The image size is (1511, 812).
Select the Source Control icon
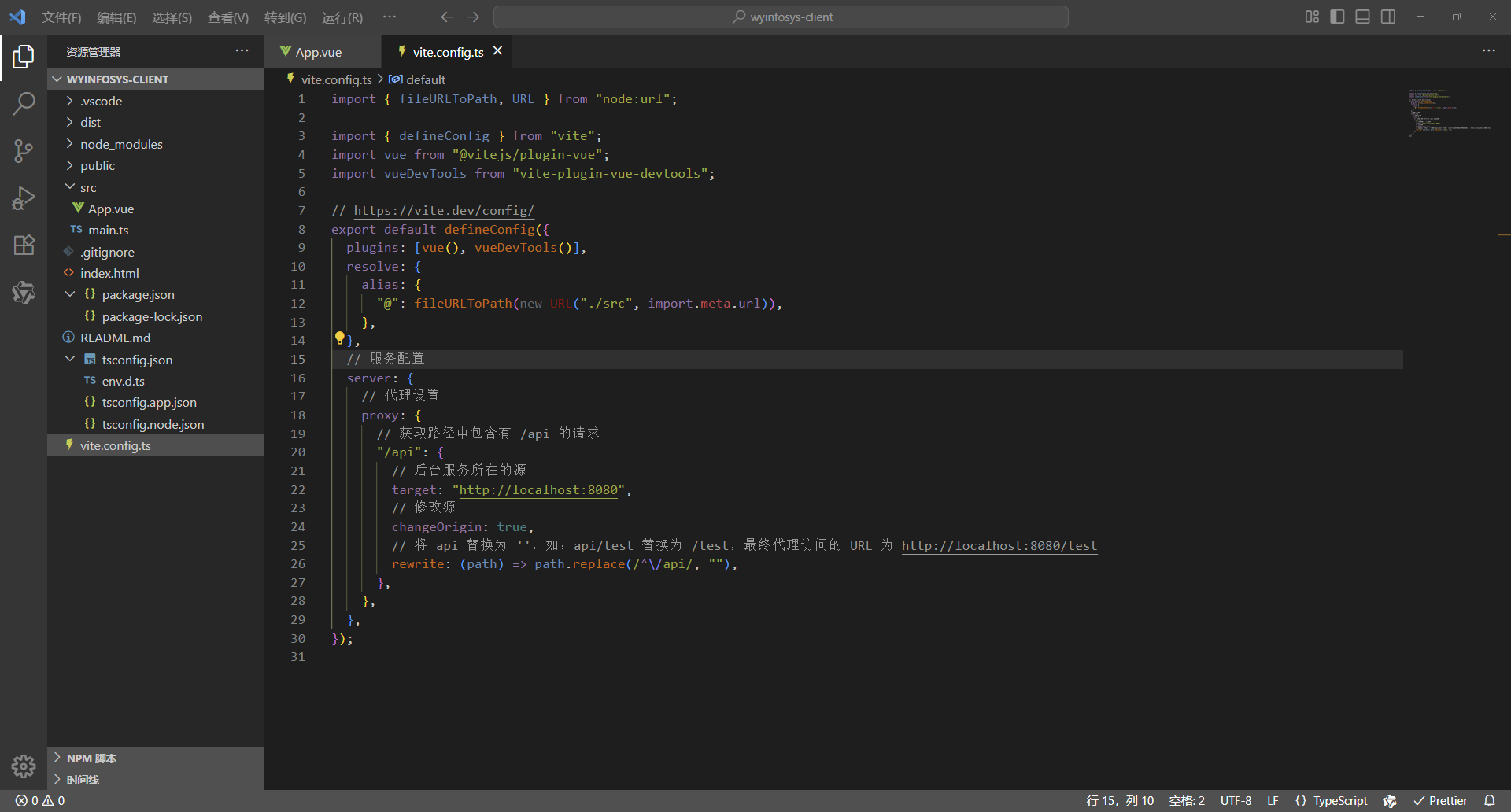[x=24, y=150]
